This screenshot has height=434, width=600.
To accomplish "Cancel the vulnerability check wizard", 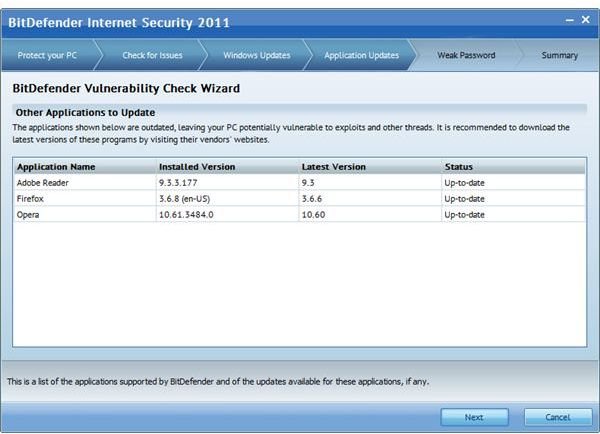I will point(558,417).
